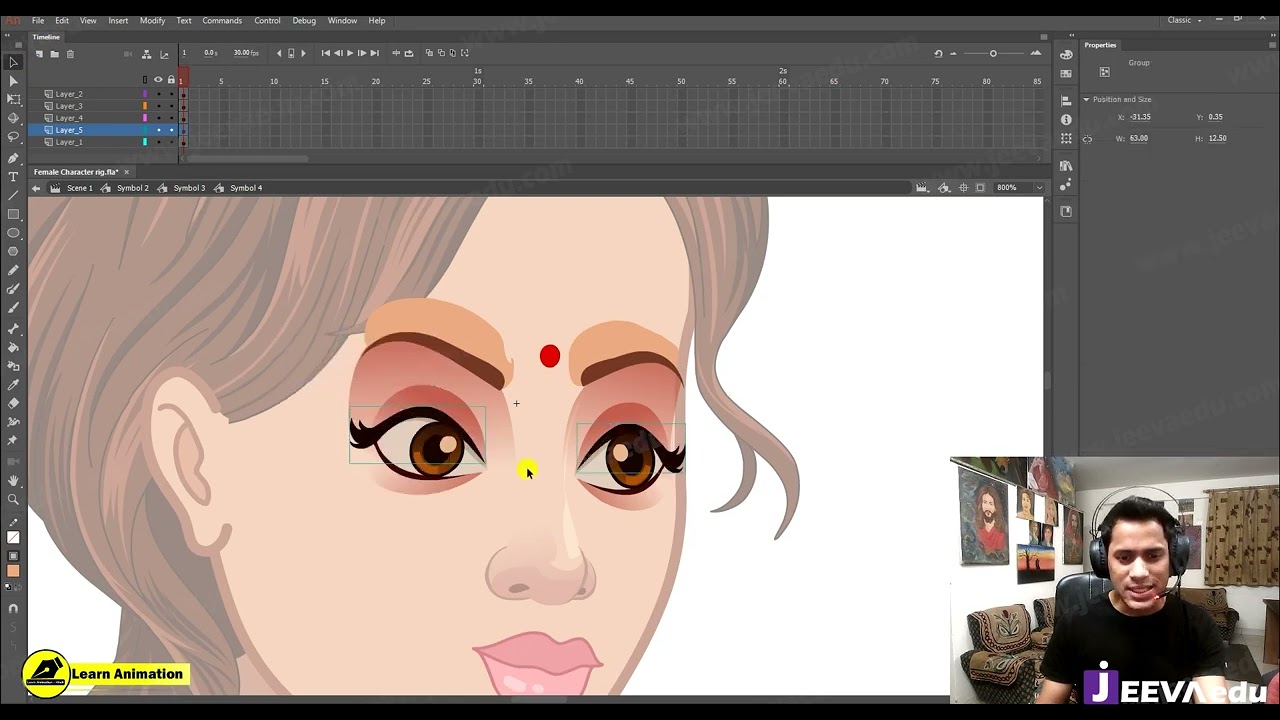Select the PolyStar tool
1280x720 pixels.
(x=13, y=251)
